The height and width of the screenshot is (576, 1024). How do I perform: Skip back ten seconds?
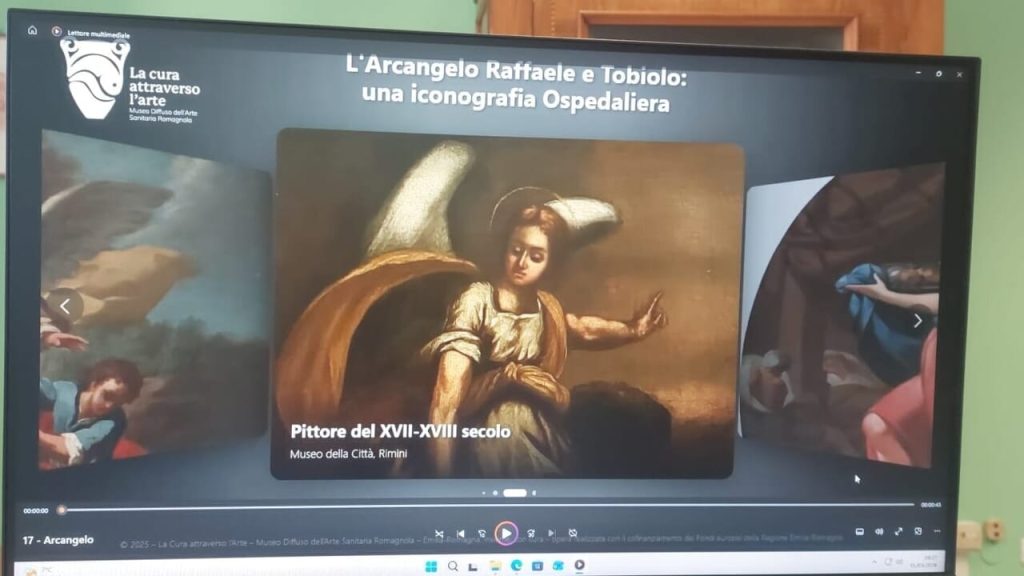[482, 534]
